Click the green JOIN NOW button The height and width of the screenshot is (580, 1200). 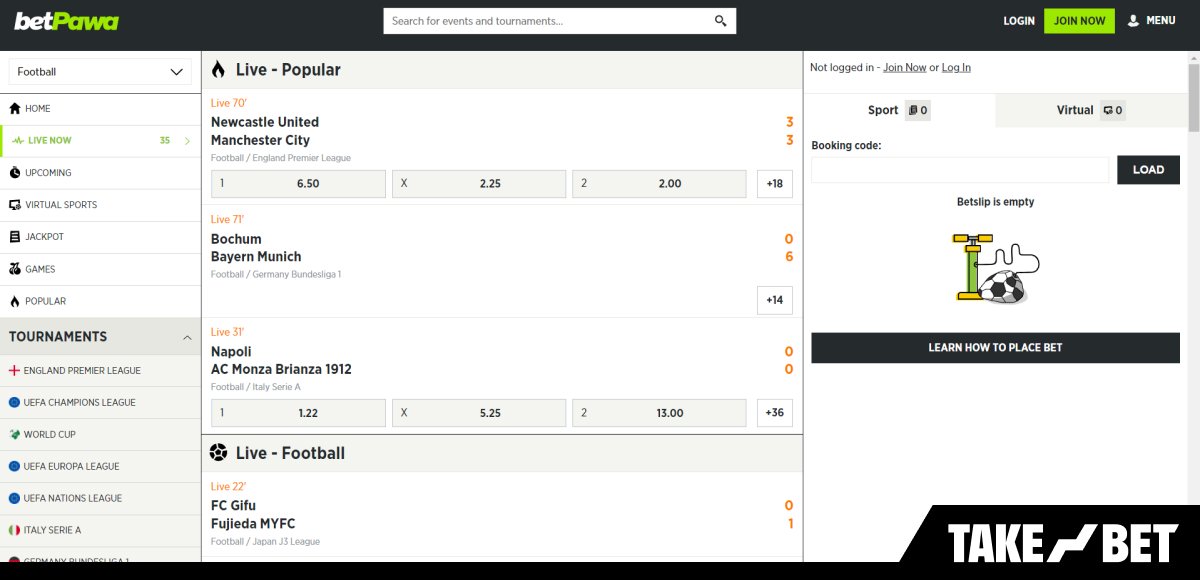click(1079, 21)
